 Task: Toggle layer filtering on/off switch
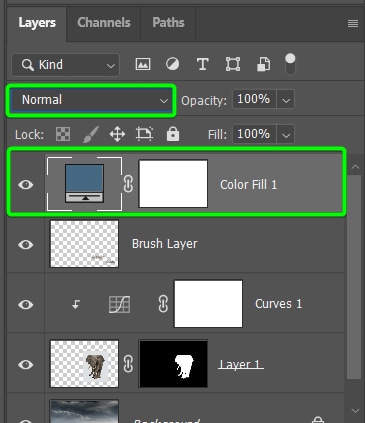pyautogui.click(x=290, y=64)
